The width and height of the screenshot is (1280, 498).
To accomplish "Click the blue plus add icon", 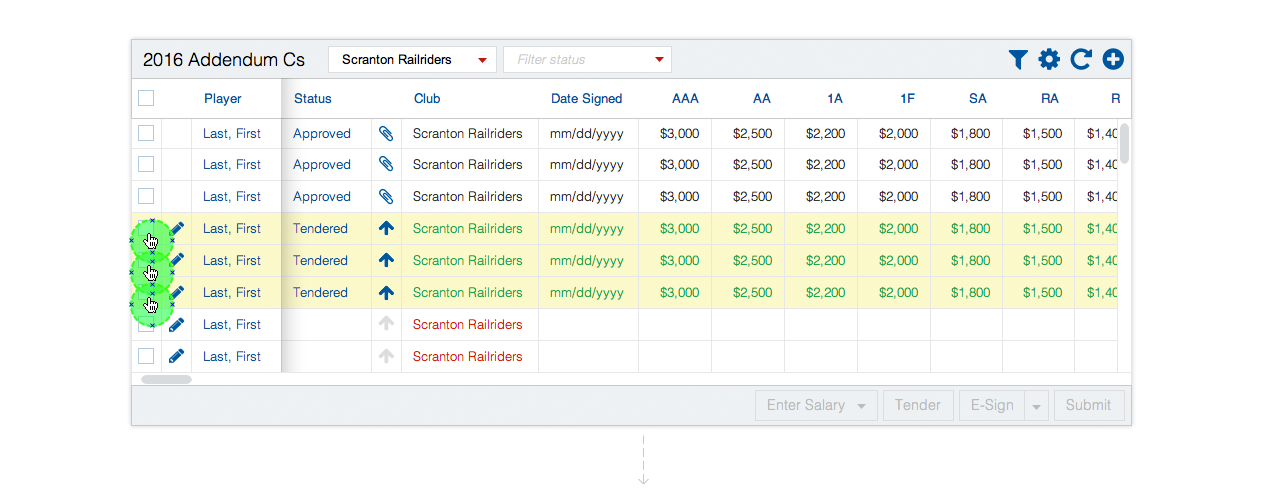I will (1113, 60).
